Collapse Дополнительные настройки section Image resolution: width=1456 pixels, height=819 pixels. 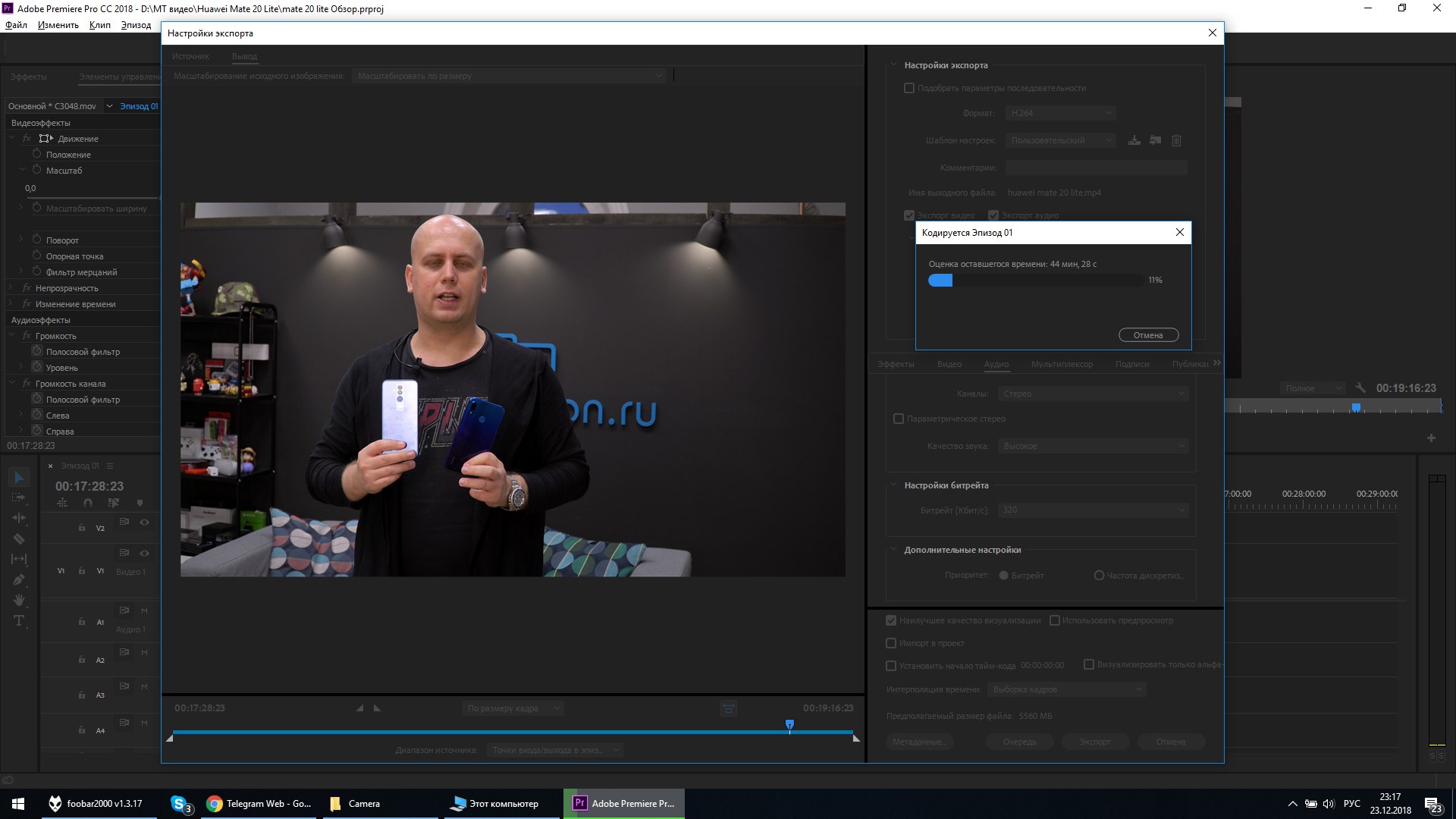click(894, 549)
